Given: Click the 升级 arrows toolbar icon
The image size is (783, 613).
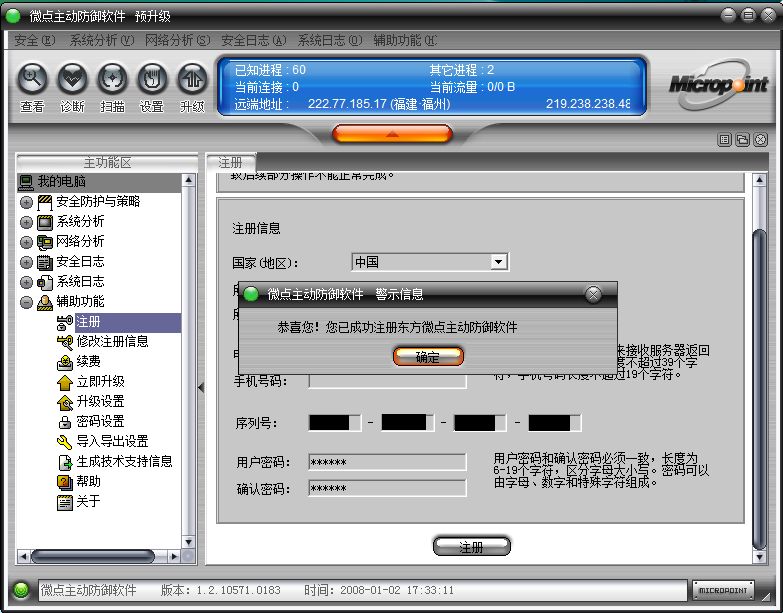Looking at the screenshot, I should (192, 79).
